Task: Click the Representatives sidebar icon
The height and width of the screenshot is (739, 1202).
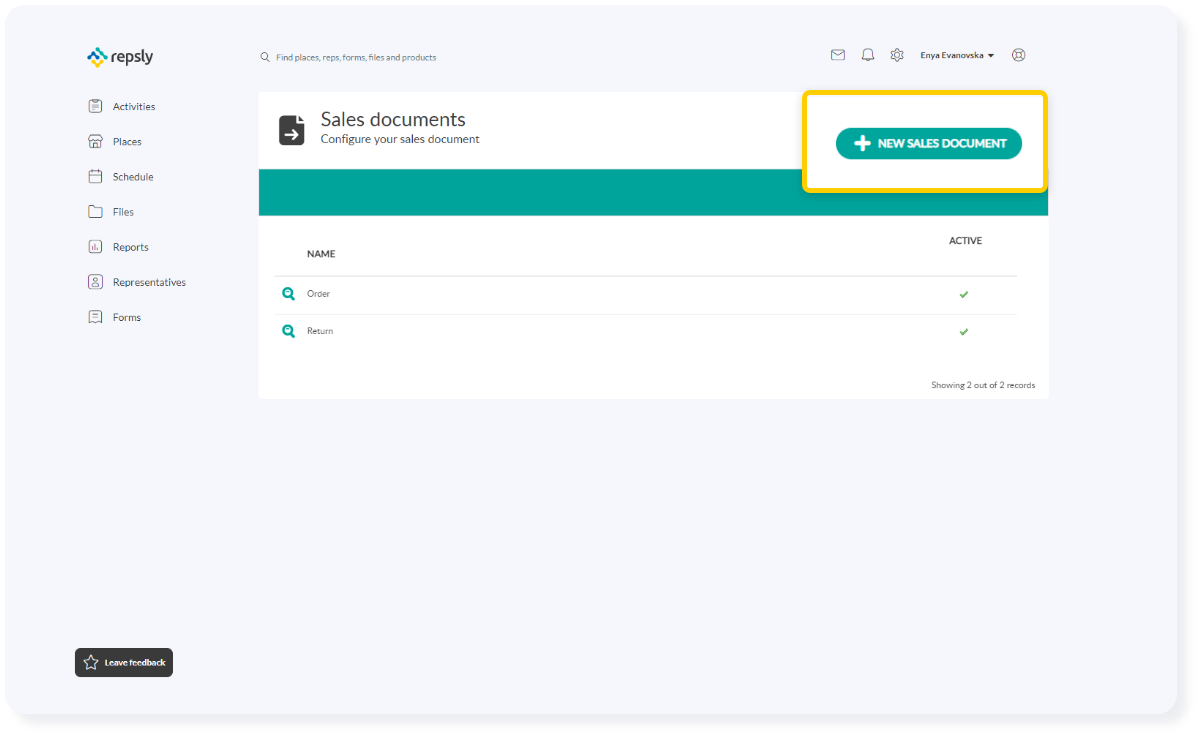Action: tap(95, 282)
